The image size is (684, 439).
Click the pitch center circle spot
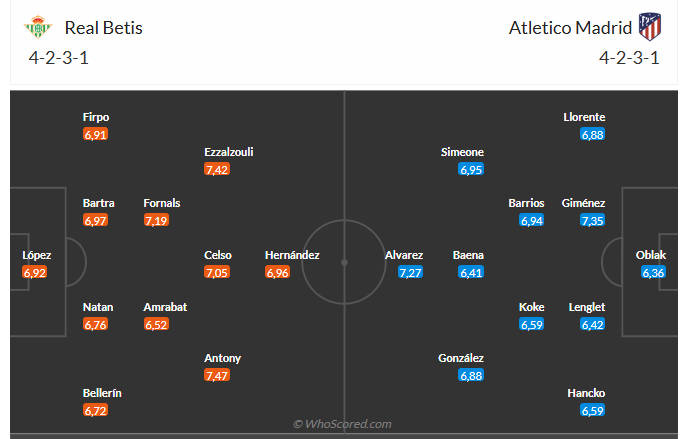point(344,263)
